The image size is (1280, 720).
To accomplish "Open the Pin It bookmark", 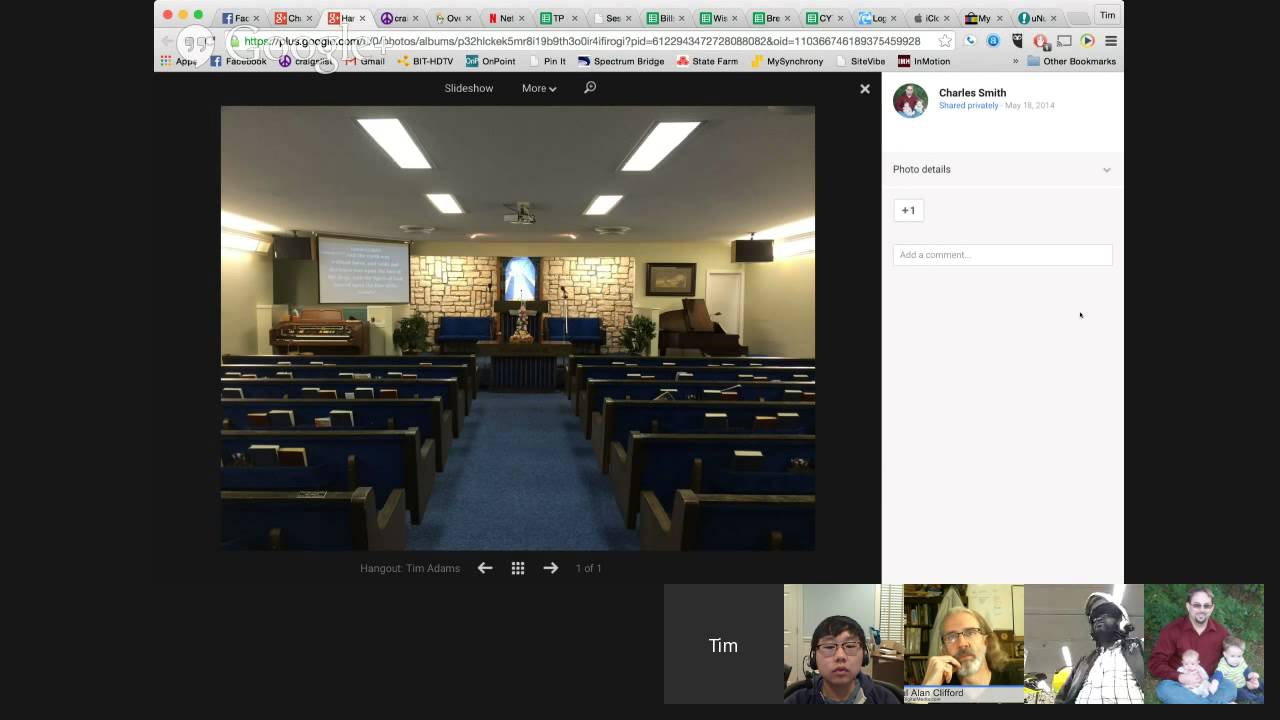I will click(547, 61).
